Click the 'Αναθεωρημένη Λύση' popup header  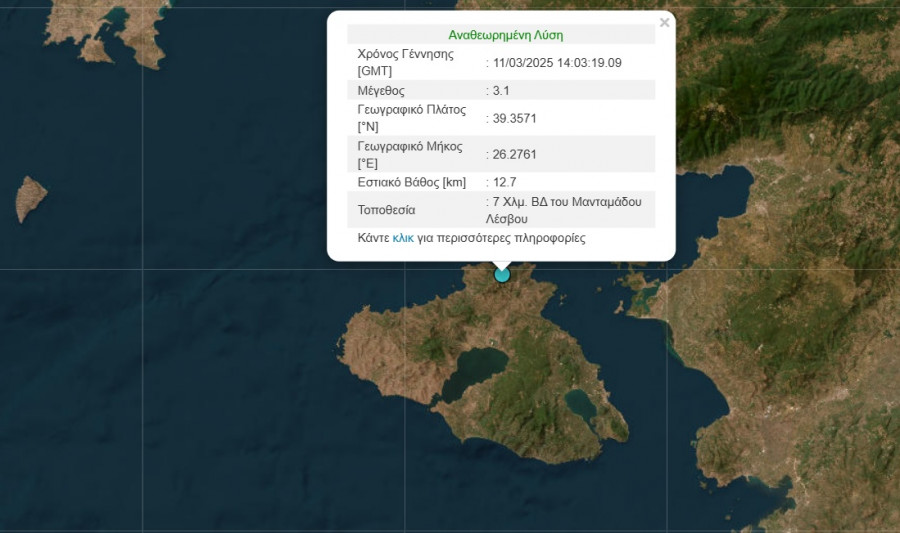coord(505,35)
